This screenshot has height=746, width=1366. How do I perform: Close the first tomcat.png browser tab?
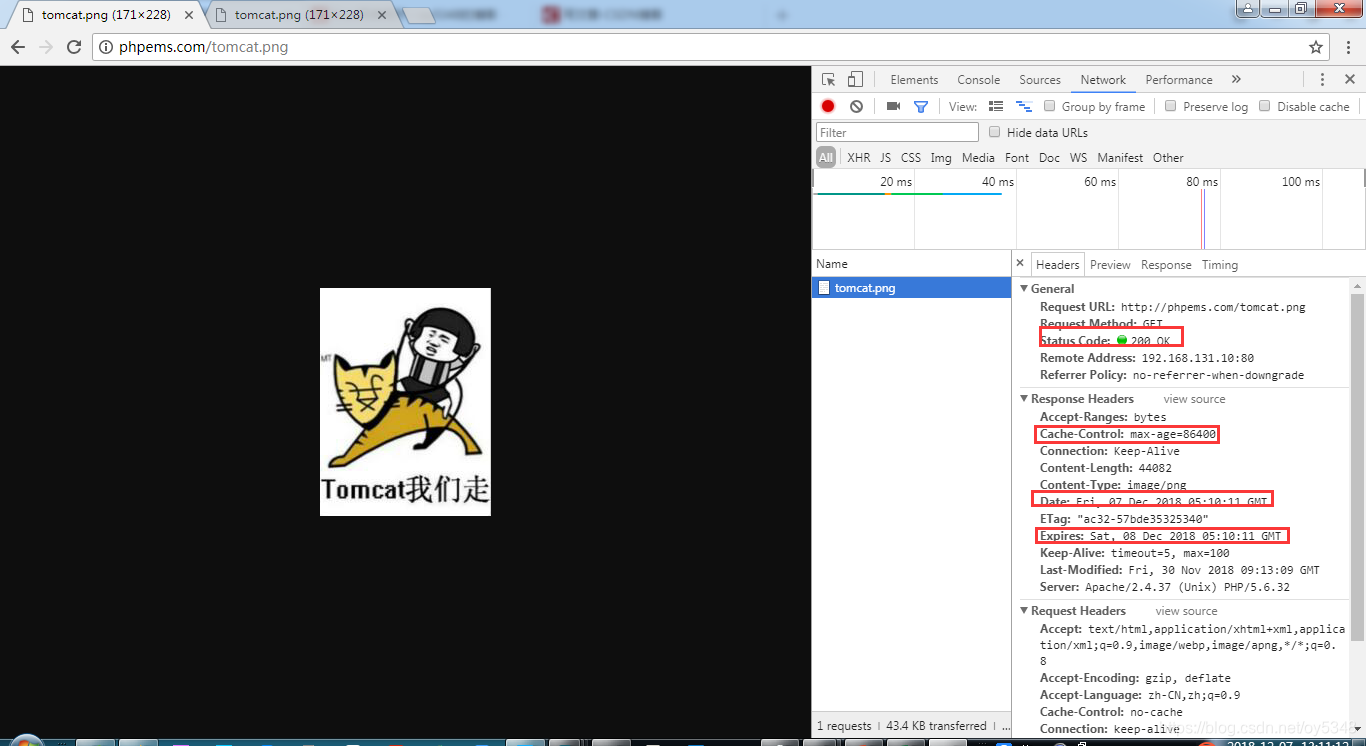coord(189,15)
